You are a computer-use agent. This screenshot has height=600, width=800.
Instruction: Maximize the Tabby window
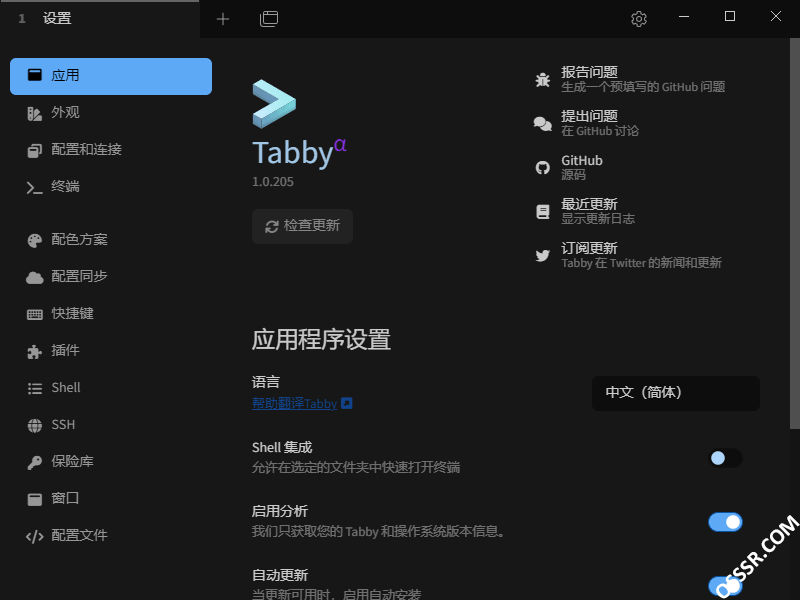point(730,16)
